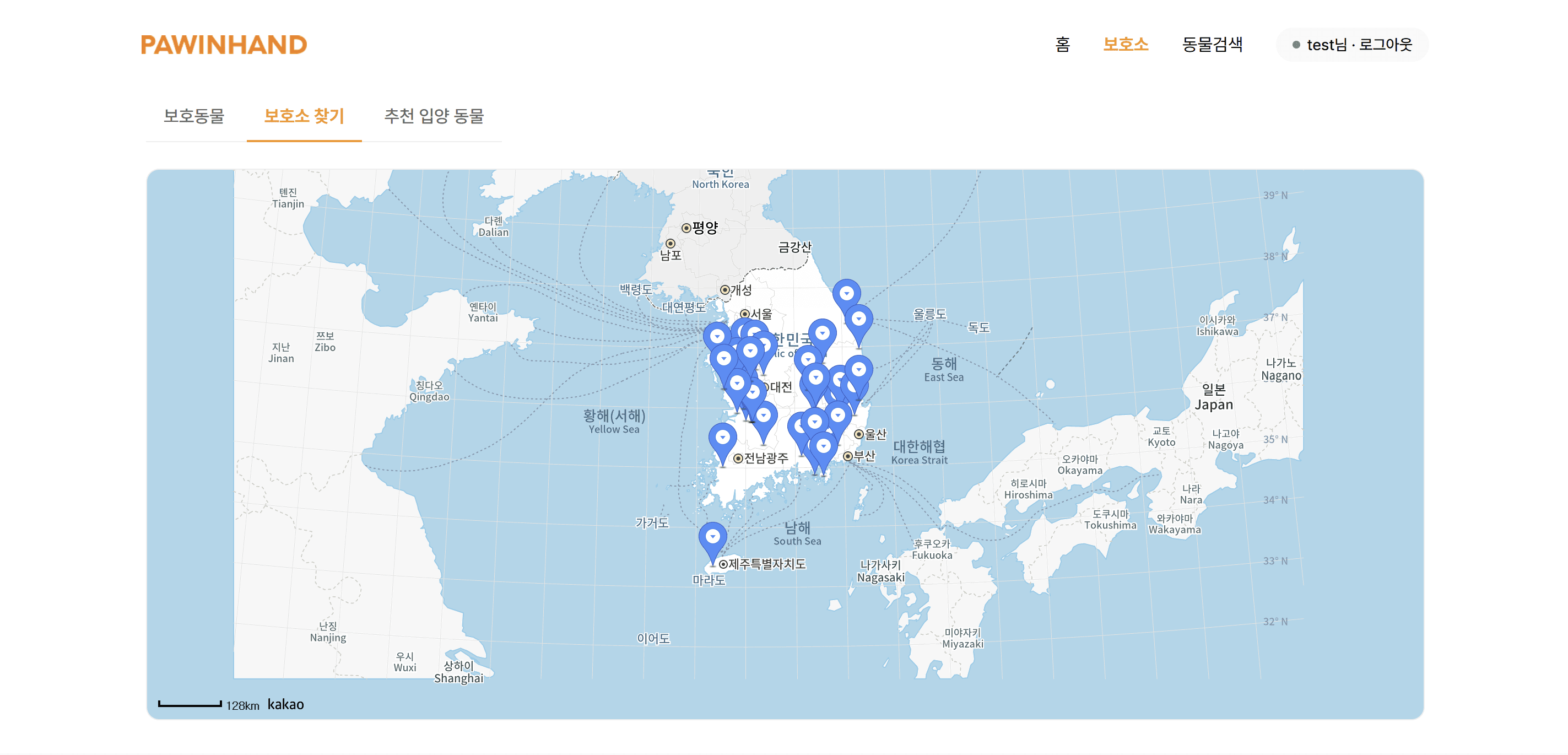Screen dimensions: 1568x755
Task: Click the test님 · 로그아웃 button
Action: click(x=1352, y=45)
